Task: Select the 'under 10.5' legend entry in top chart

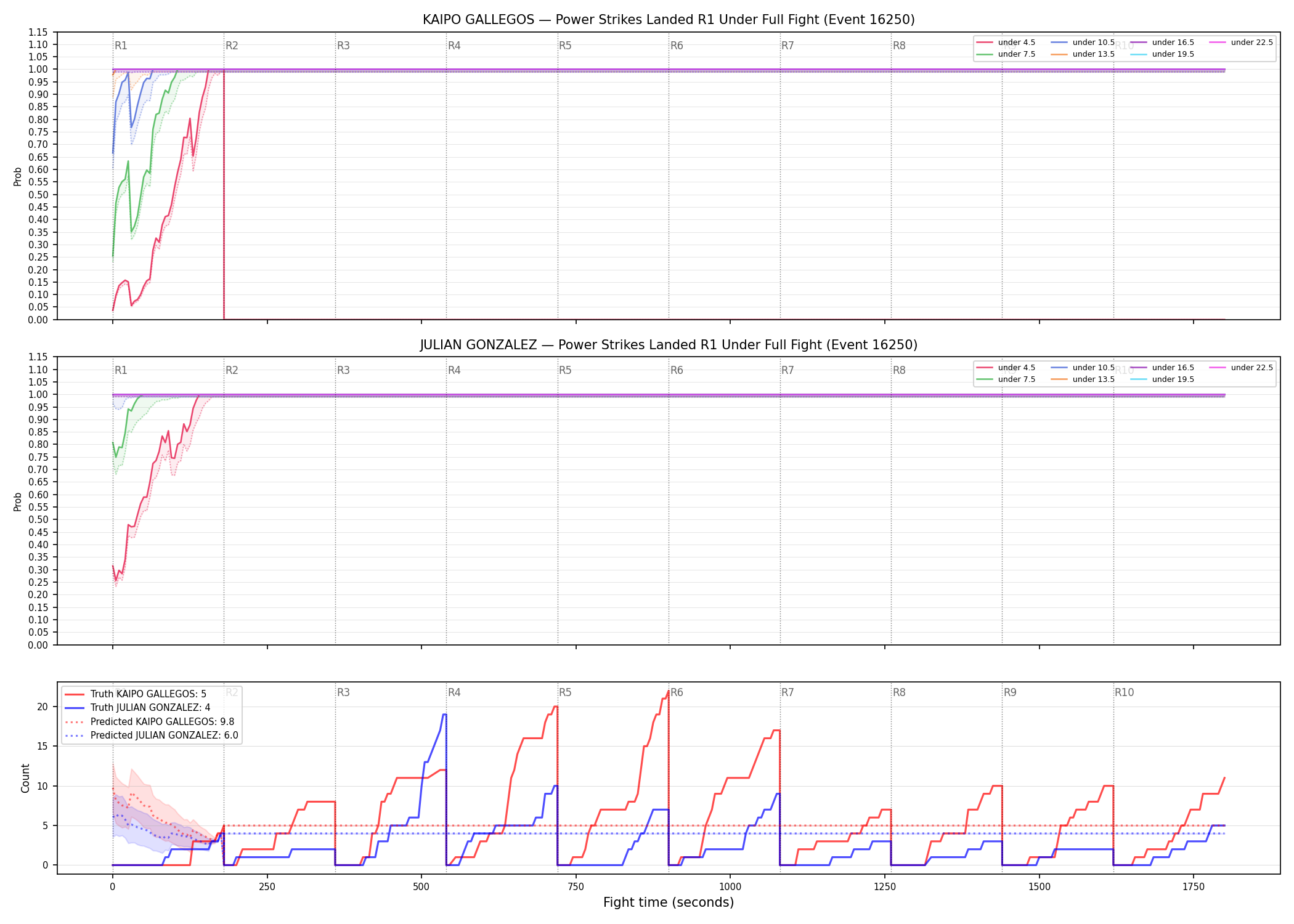Action: [x=1083, y=43]
